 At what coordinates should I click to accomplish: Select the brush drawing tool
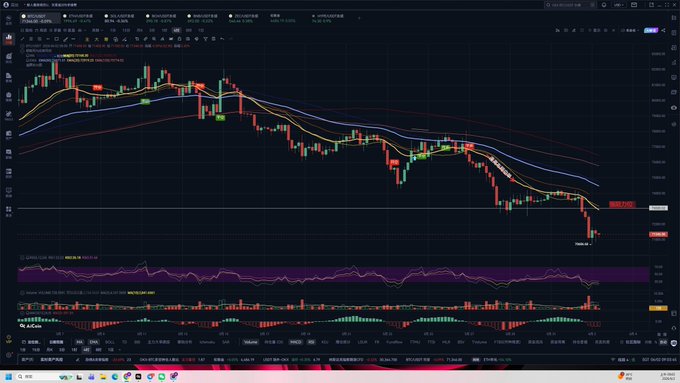(x=65, y=39)
